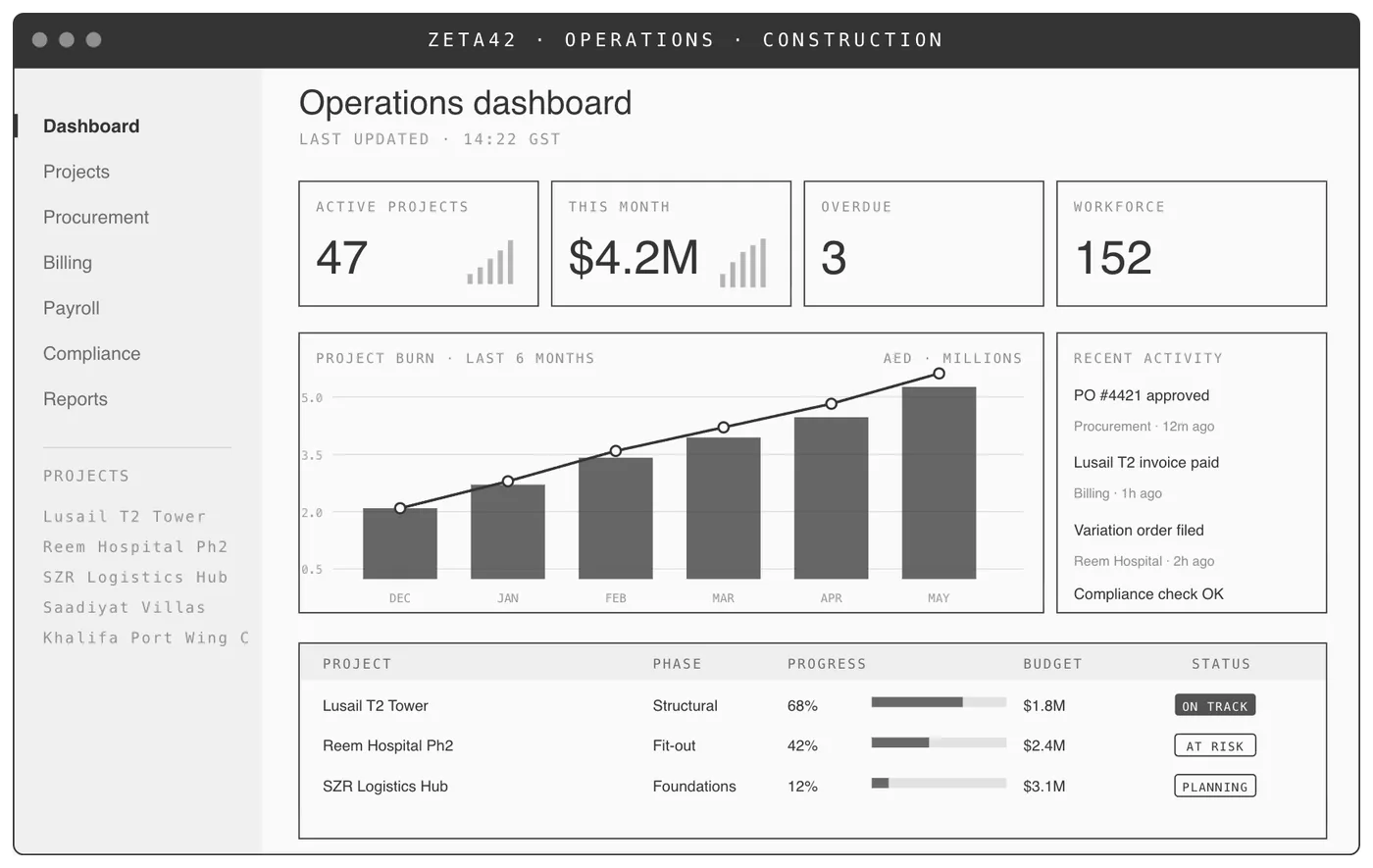Select Lusail T2 Tower in sidebar projects list
This screenshot has height=868, width=1373.
[x=125, y=517]
